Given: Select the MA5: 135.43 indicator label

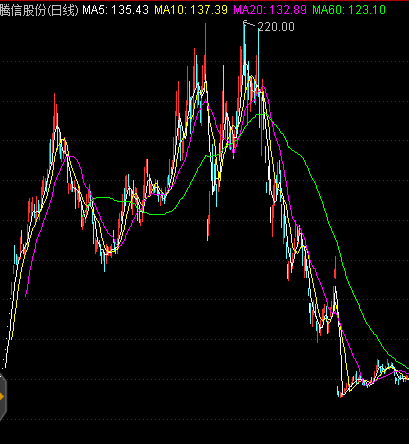Looking at the screenshot, I should (115, 10).
